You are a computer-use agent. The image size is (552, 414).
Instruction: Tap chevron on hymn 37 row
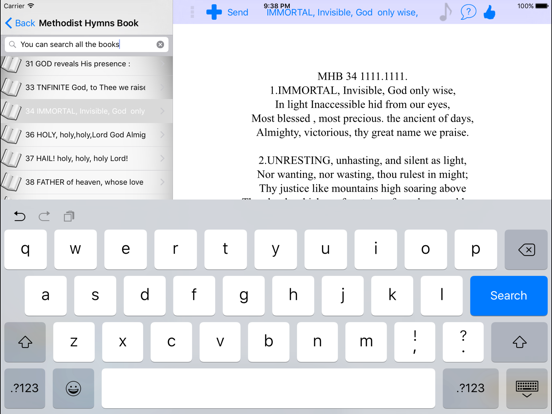tap(162, 158)
